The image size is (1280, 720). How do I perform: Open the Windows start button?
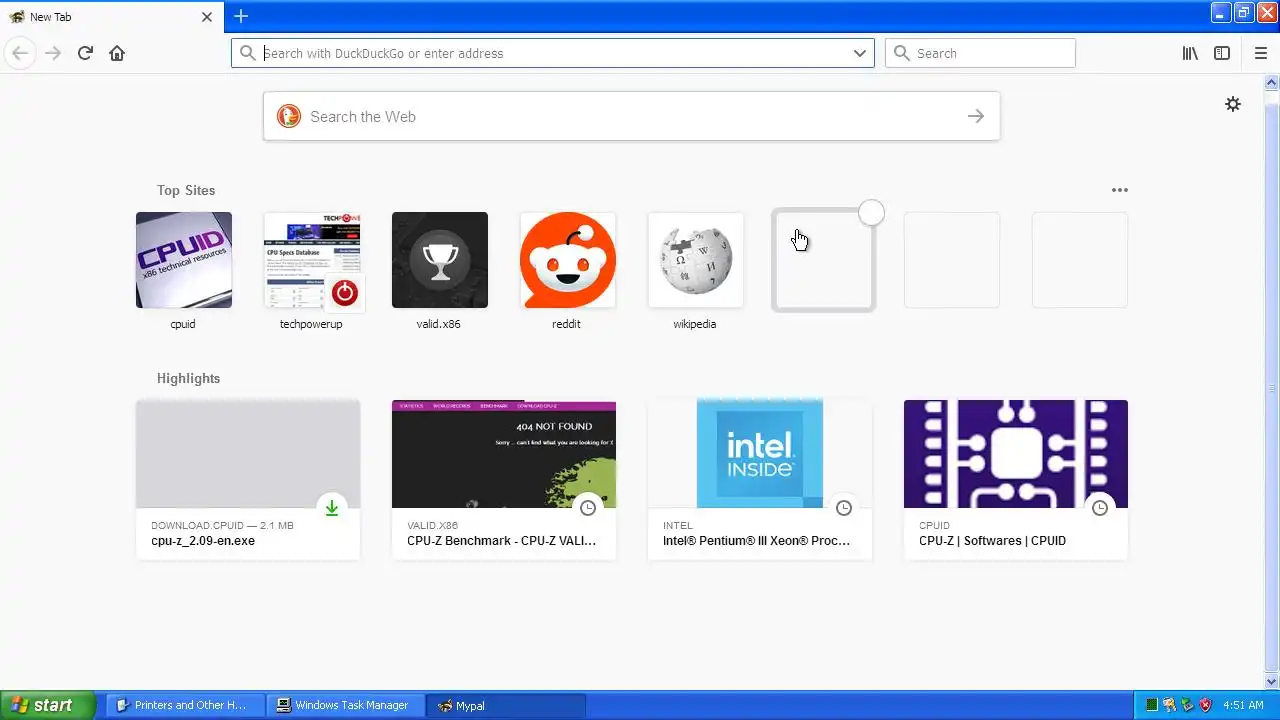(x=47, y=705)
